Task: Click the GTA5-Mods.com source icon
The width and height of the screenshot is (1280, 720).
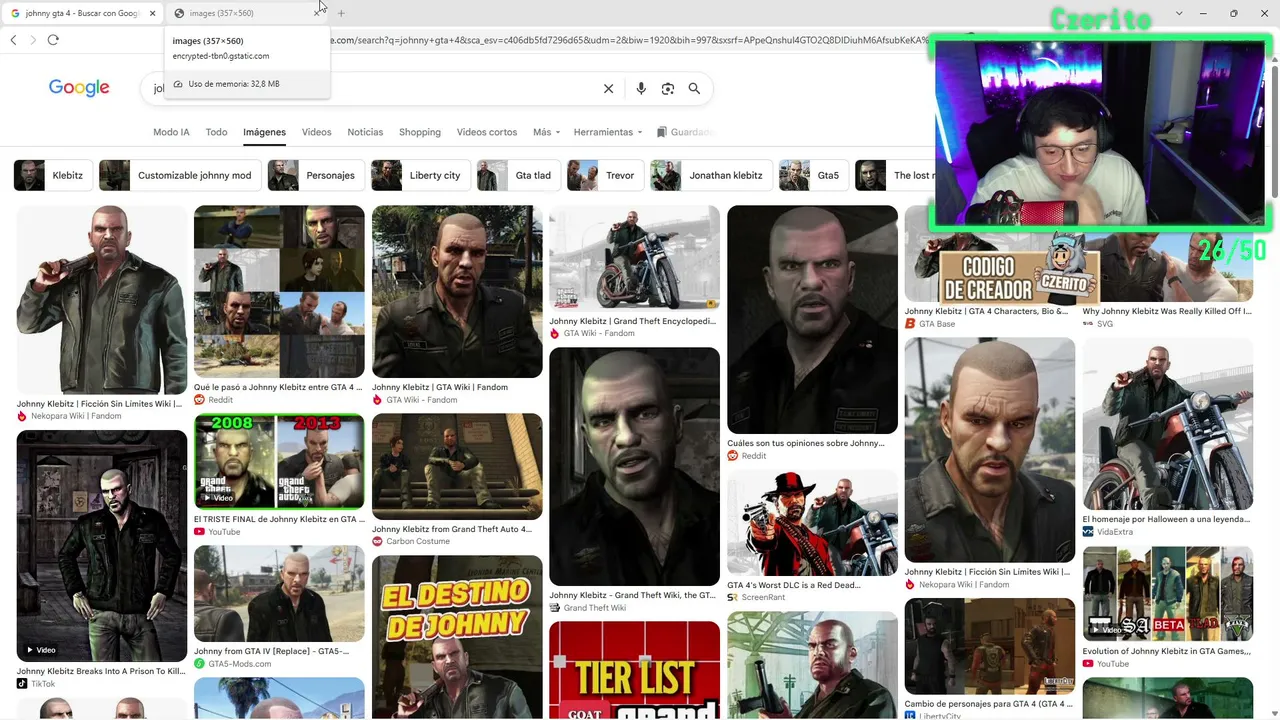Action: tap(199, 664)
